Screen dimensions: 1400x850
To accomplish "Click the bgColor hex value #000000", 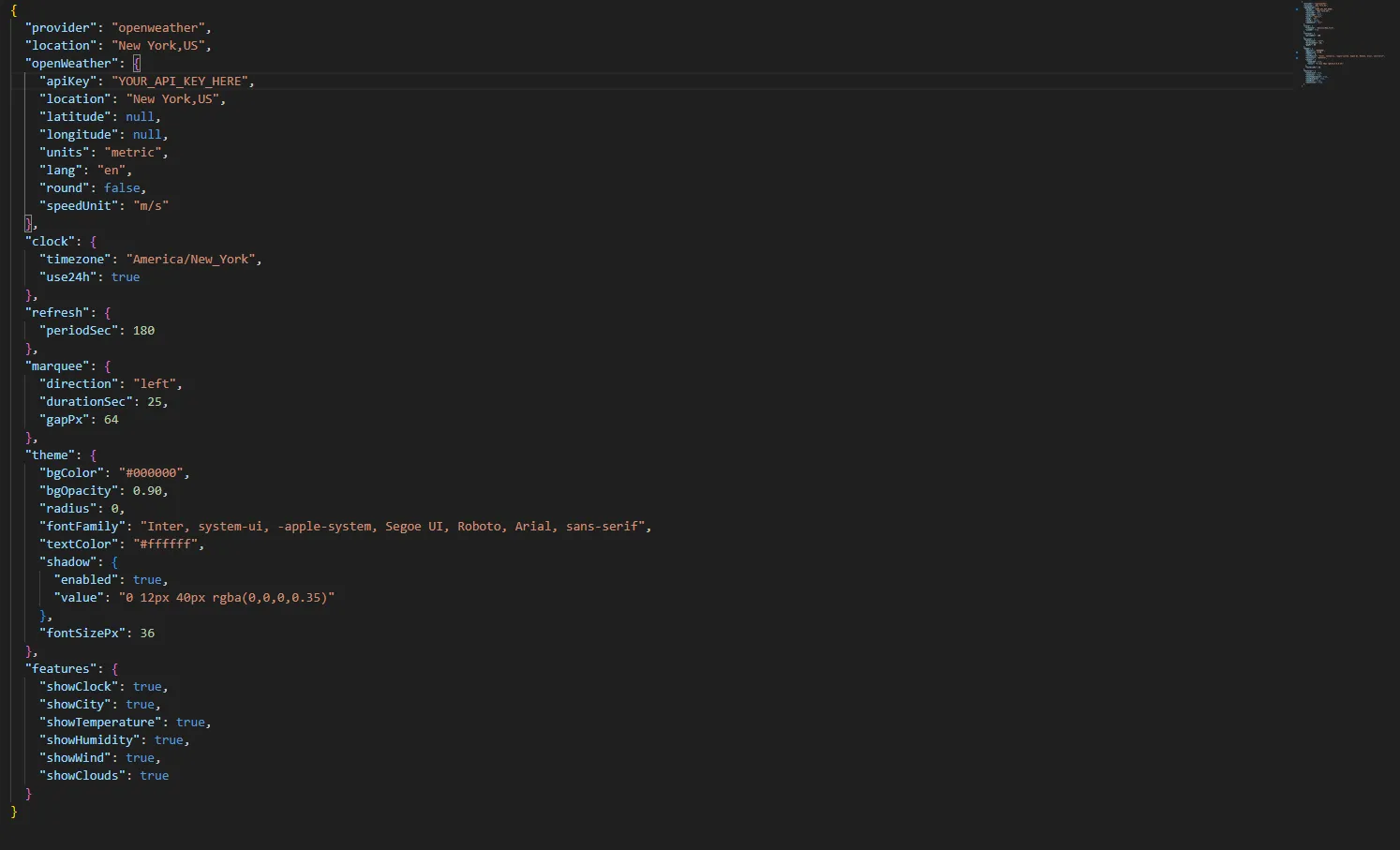I will 153,472.
